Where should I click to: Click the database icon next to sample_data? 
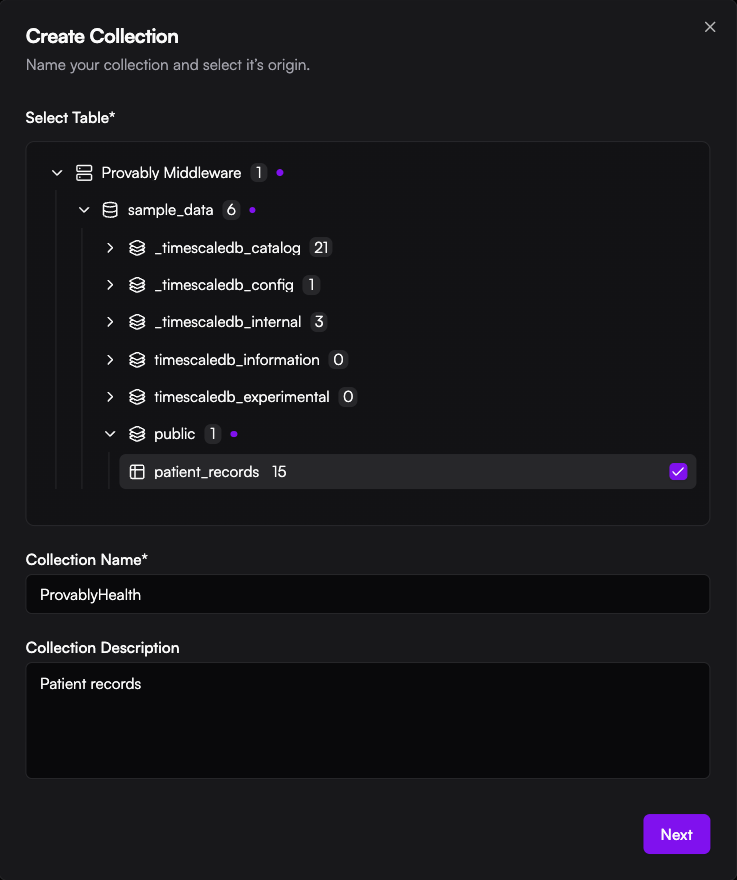pyautogui.click(x=111, y=210)
